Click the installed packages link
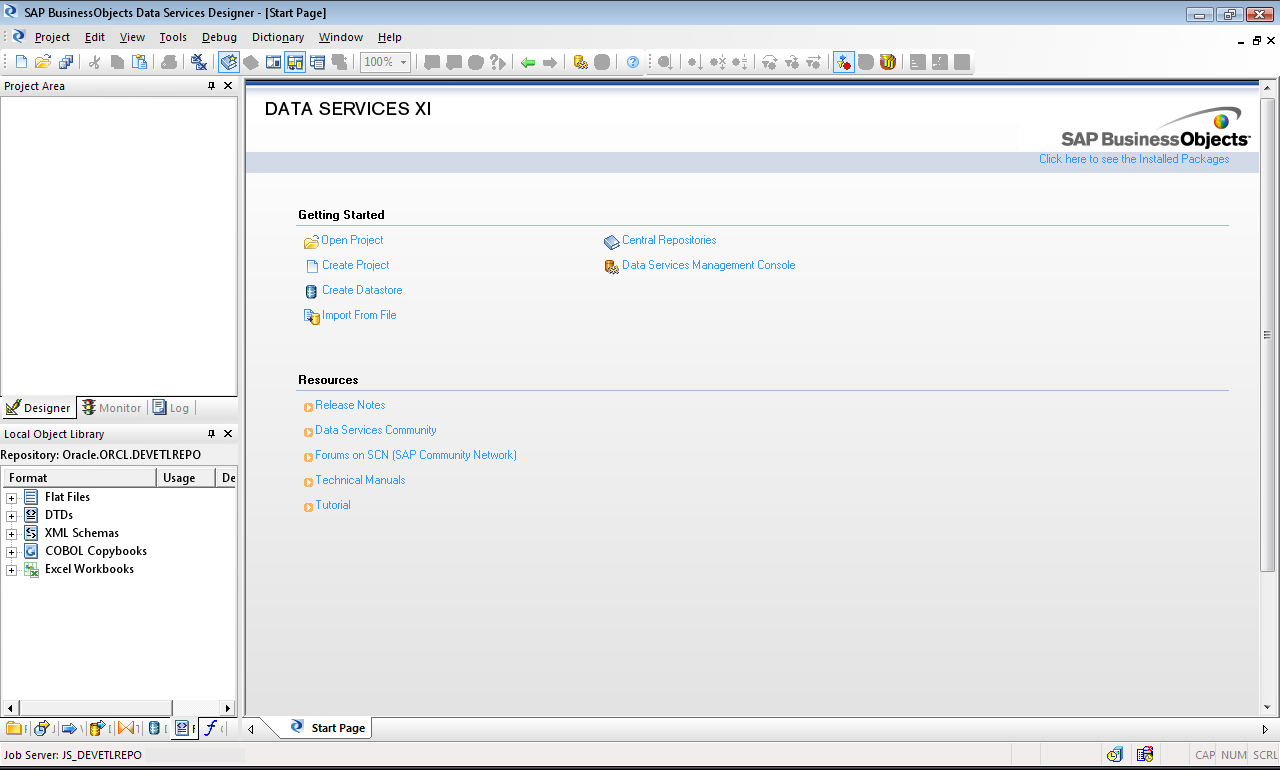This screenshot has width=1280, height=770. (1134, 159)
